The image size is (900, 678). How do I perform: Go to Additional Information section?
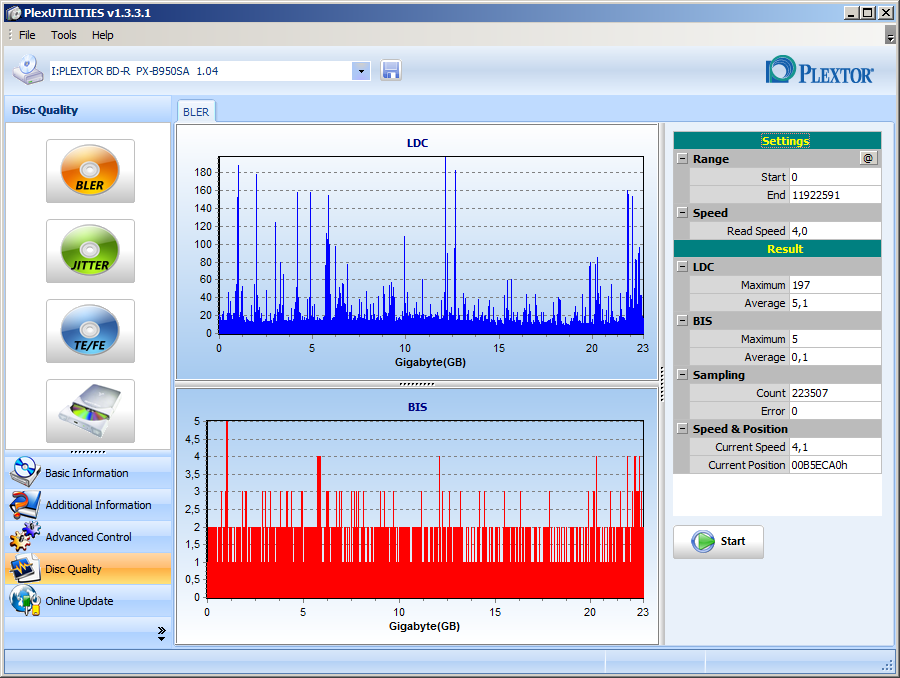pyautogui.click(x=88, y=505)
